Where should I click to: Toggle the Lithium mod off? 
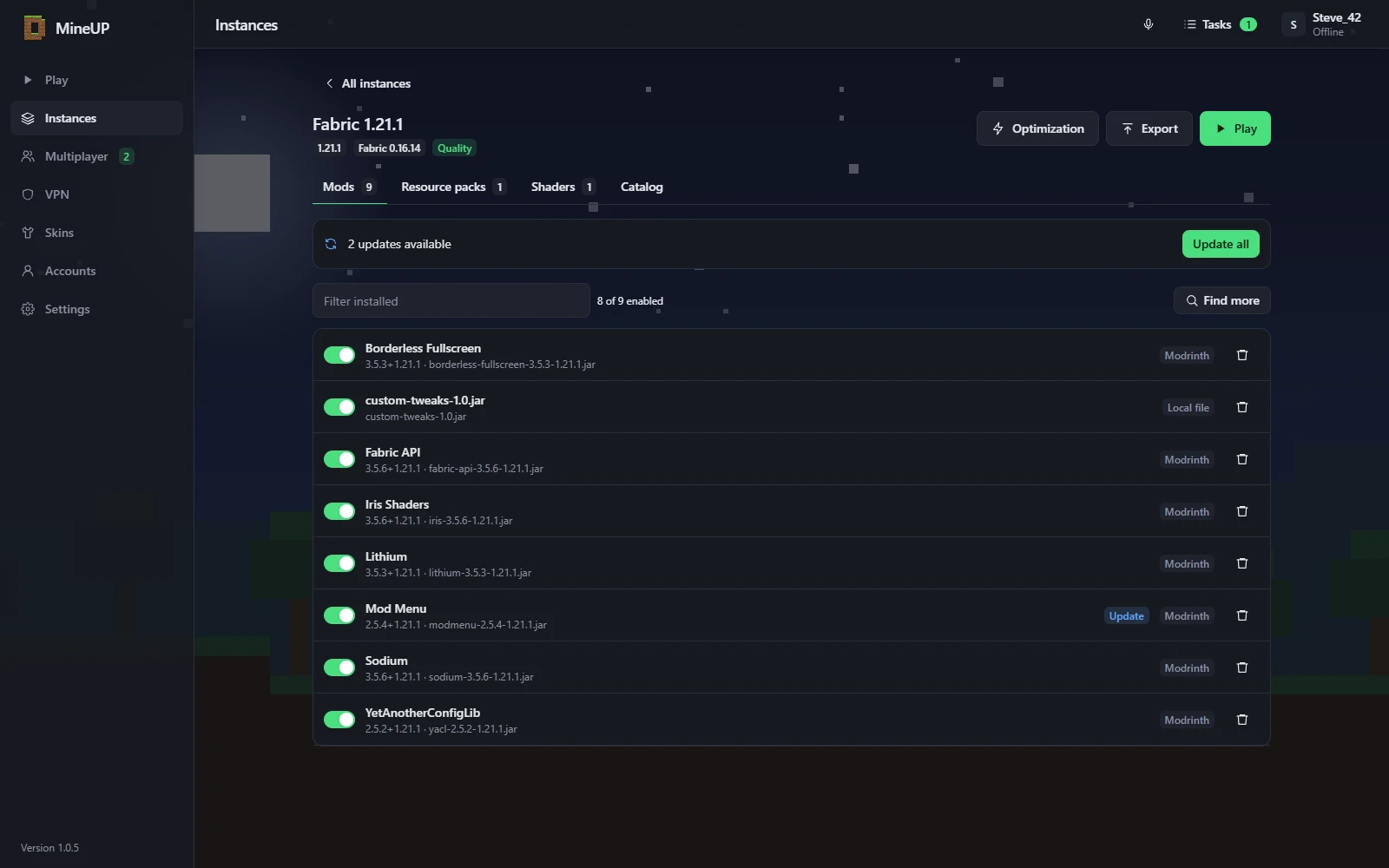[x=339, y=563]
